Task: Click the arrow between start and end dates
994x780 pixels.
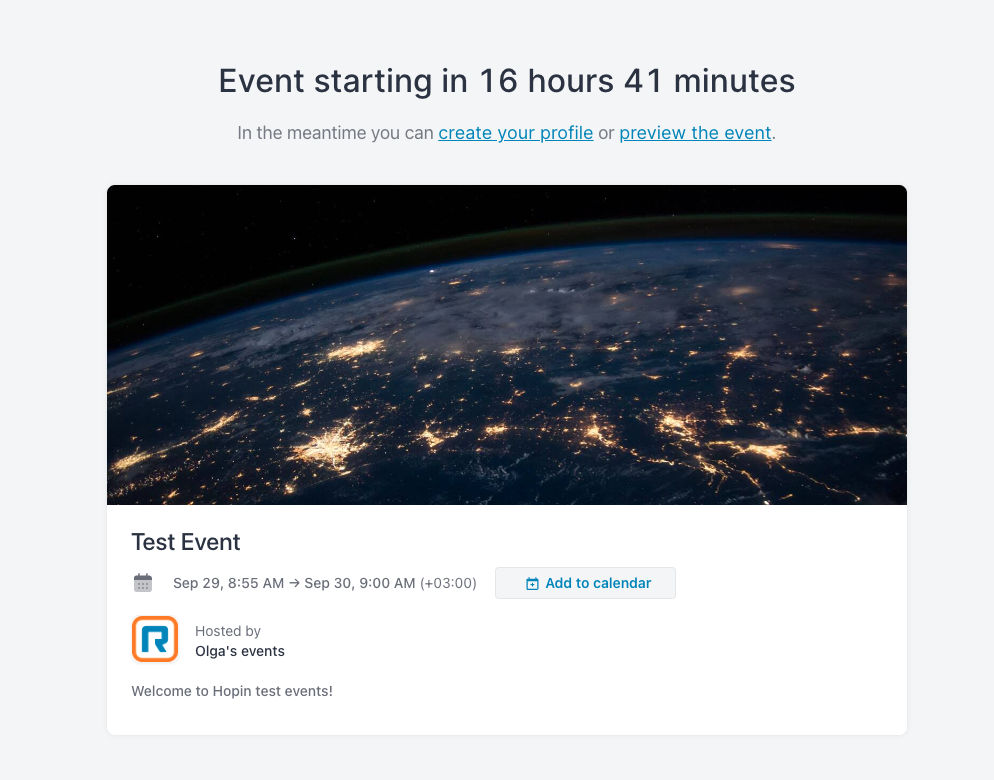Action: (x=294, y=583)
